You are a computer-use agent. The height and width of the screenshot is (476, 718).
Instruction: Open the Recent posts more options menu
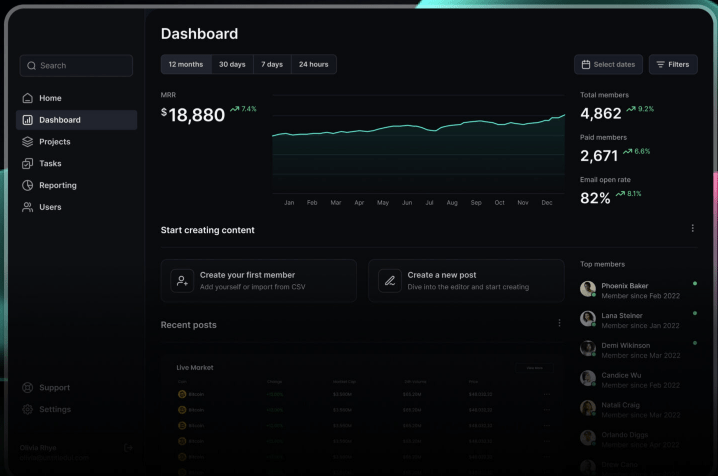[559, 323]
